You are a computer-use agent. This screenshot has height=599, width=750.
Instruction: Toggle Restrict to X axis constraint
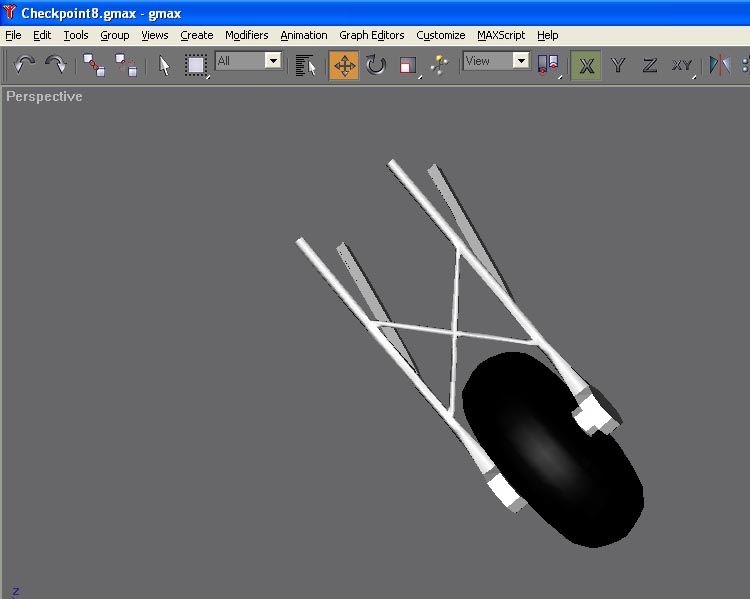(587, 65)
